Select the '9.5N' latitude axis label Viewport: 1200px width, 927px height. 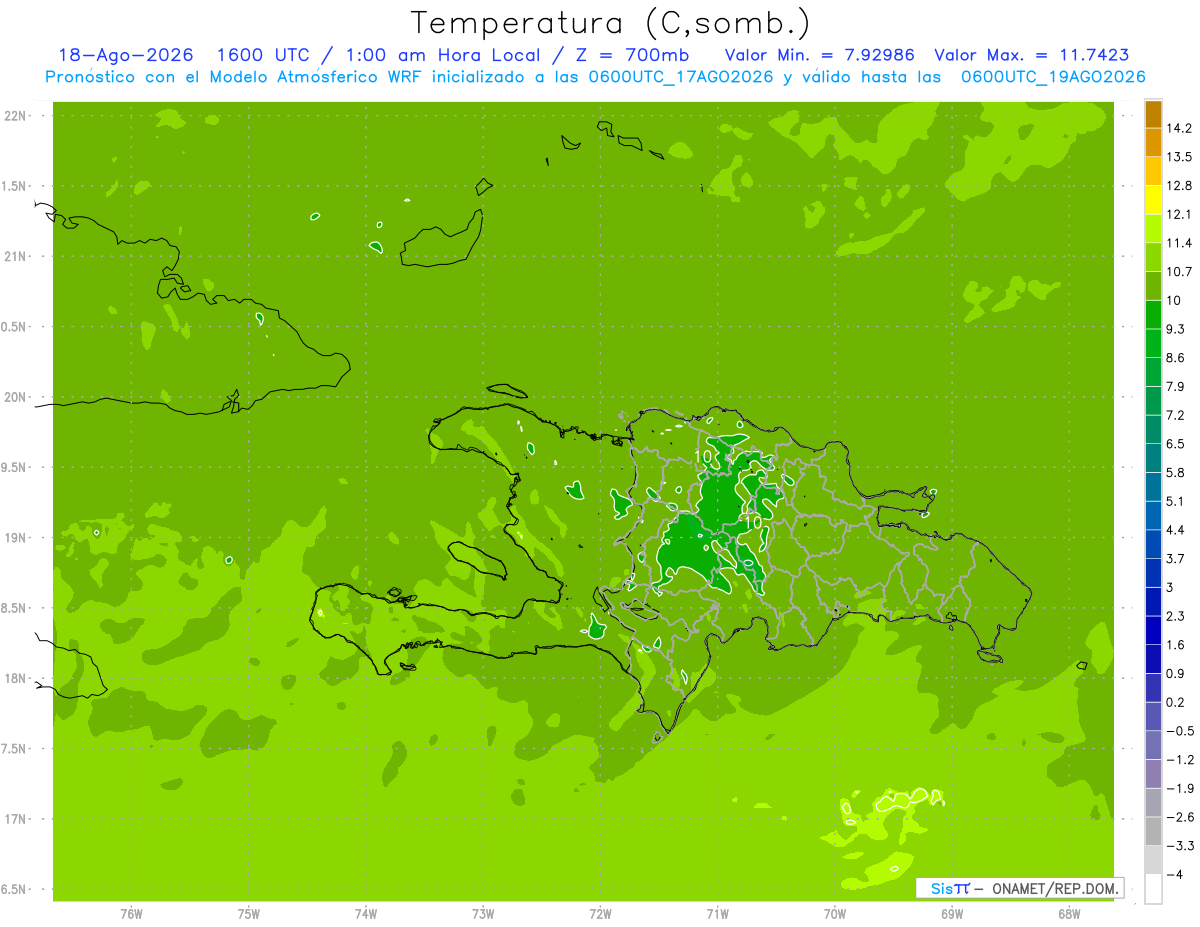coord(15,467)
